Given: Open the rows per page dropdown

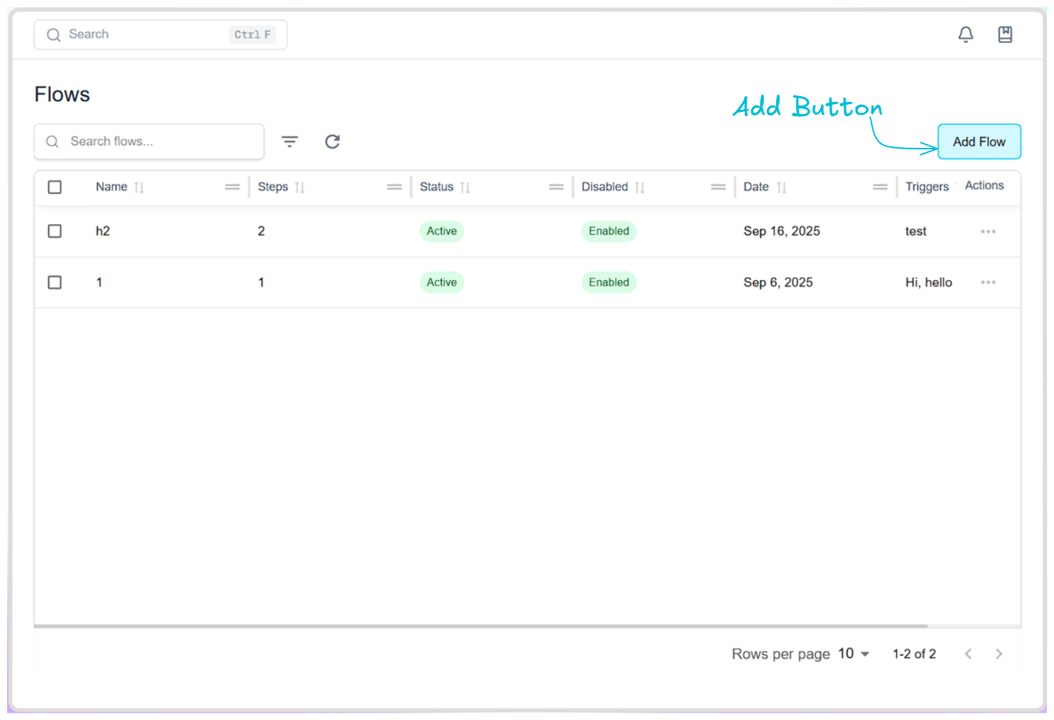Looking at the screenshot, I should click(x=851, y=653).
